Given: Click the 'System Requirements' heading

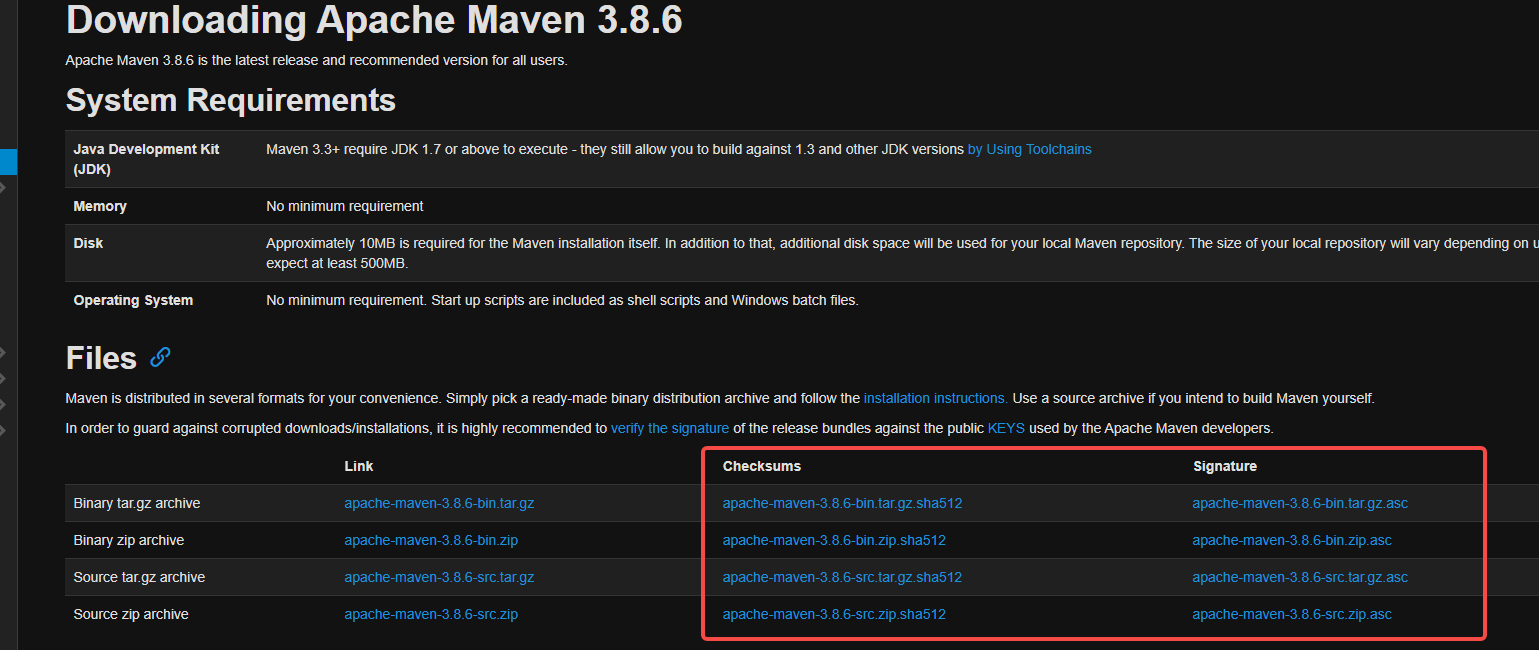Looking at the screenshot, I should 231,100.
